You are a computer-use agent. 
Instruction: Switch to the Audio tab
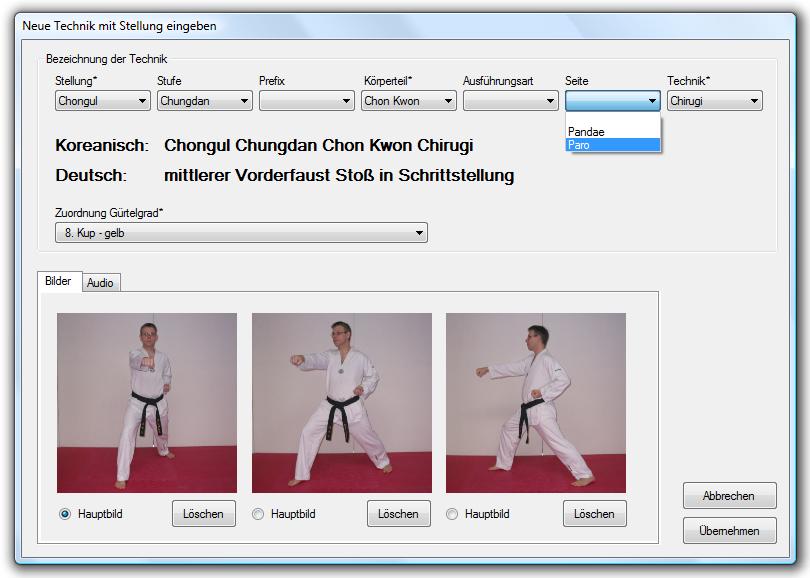click(100, 283)
